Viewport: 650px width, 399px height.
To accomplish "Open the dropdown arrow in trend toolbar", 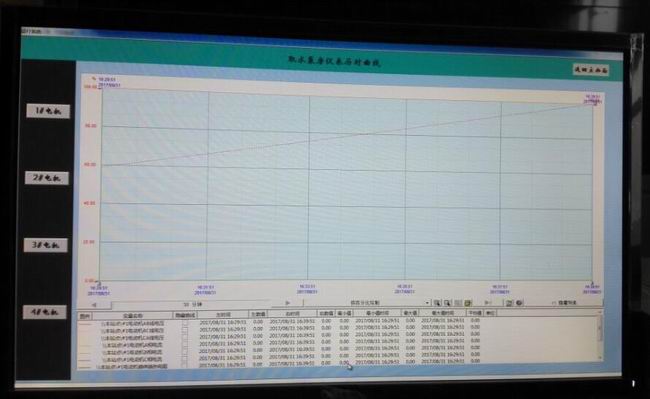I will 427,303.
